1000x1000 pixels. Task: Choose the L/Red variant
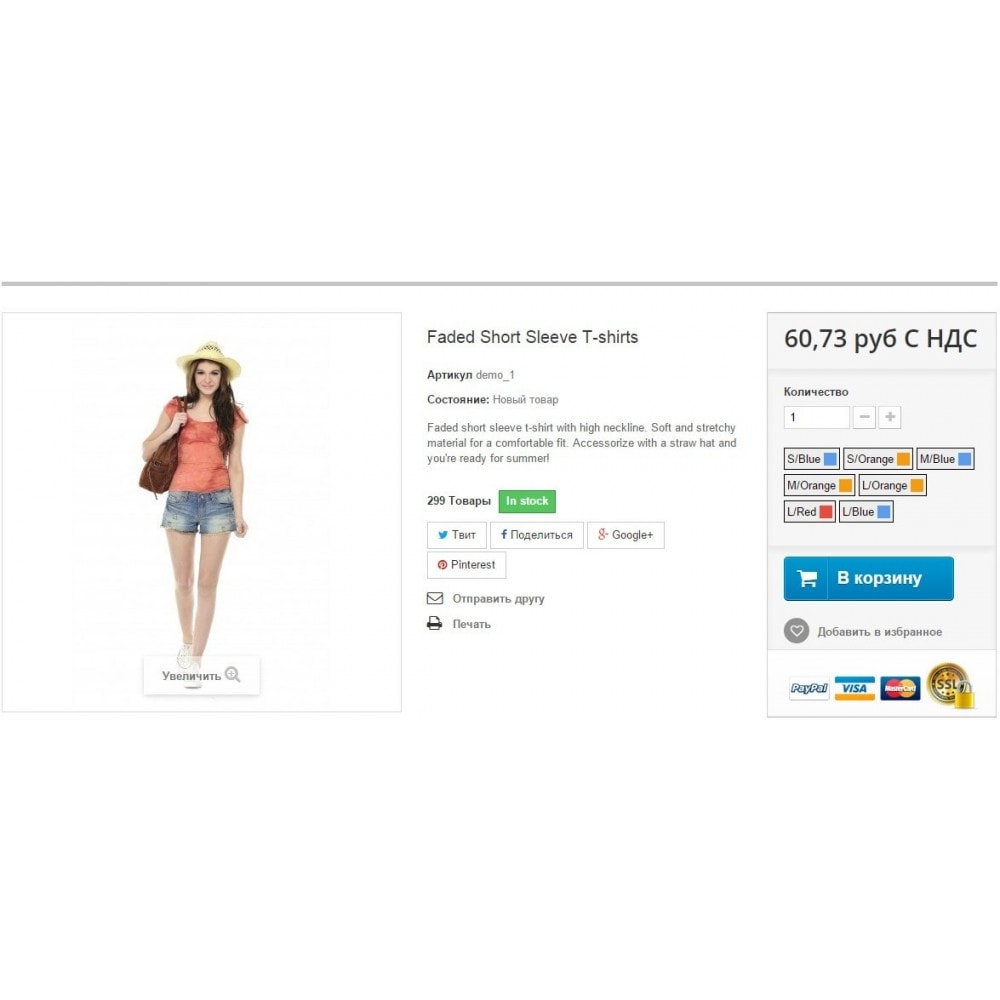pos(809,511)
